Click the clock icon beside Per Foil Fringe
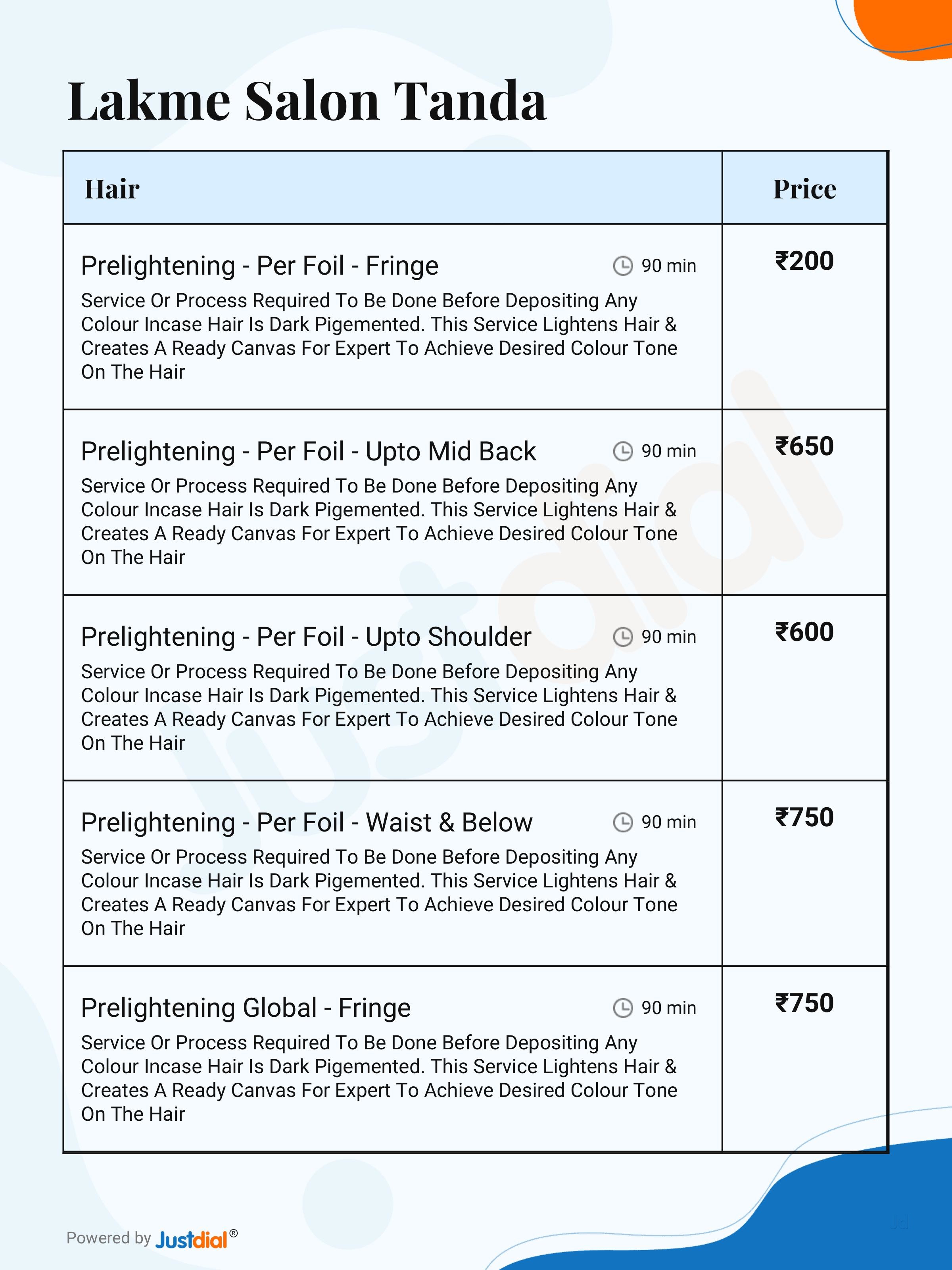 point(623,266)
